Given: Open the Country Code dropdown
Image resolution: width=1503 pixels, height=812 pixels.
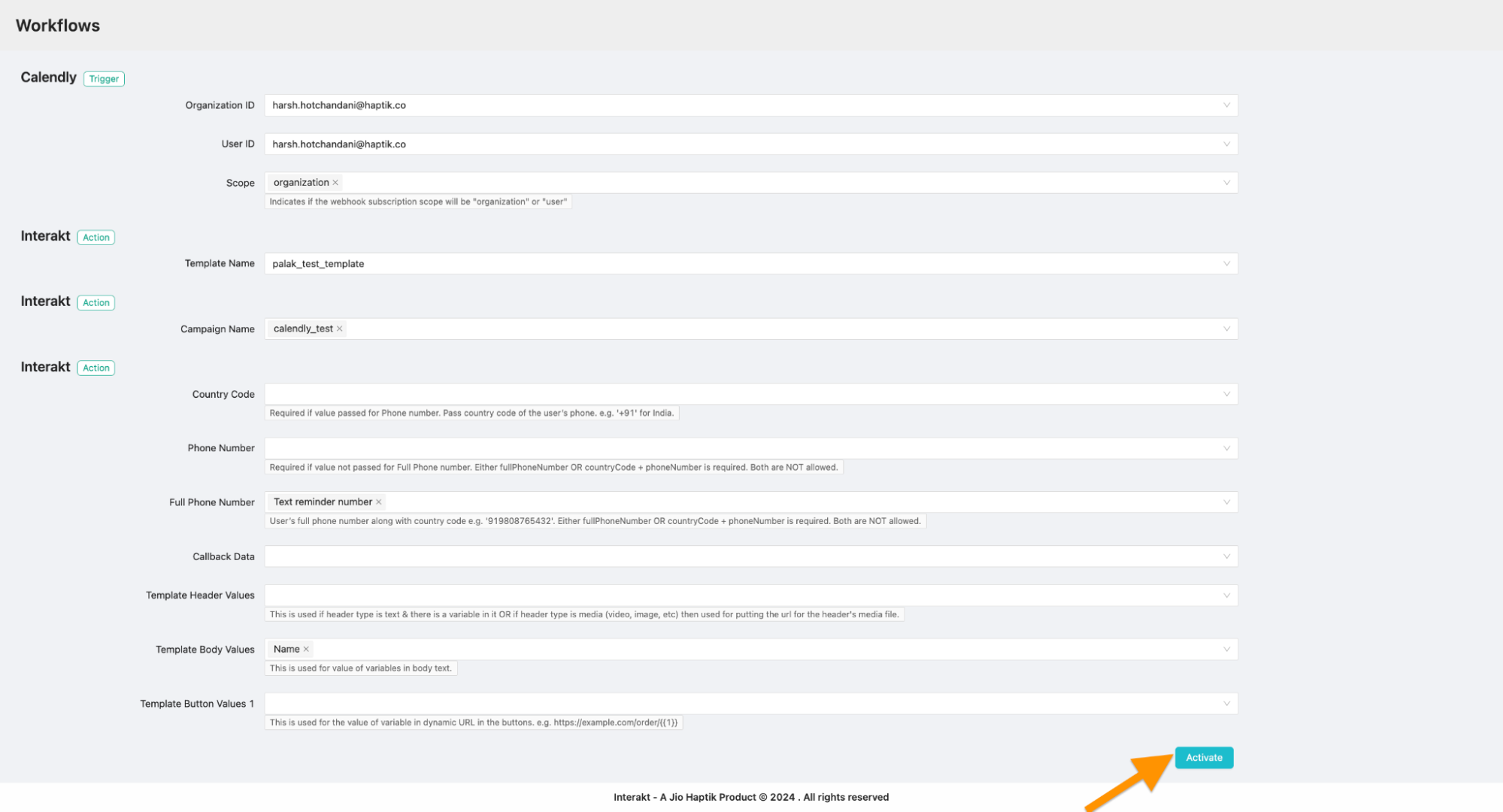Looking at the screenshot, I should pyautogui.click(x=1226, y=393).
